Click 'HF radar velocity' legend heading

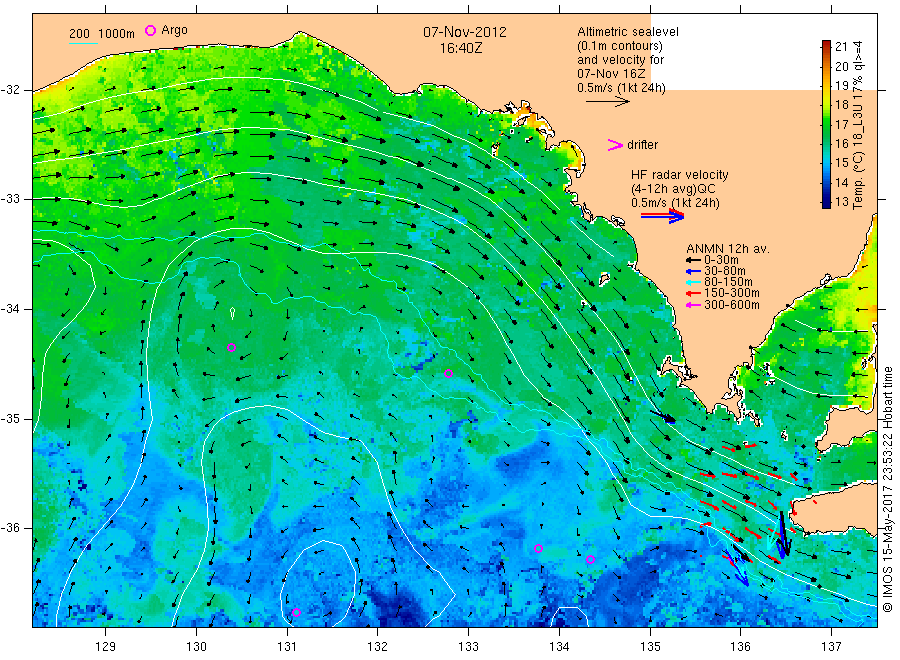pos(680,174)
